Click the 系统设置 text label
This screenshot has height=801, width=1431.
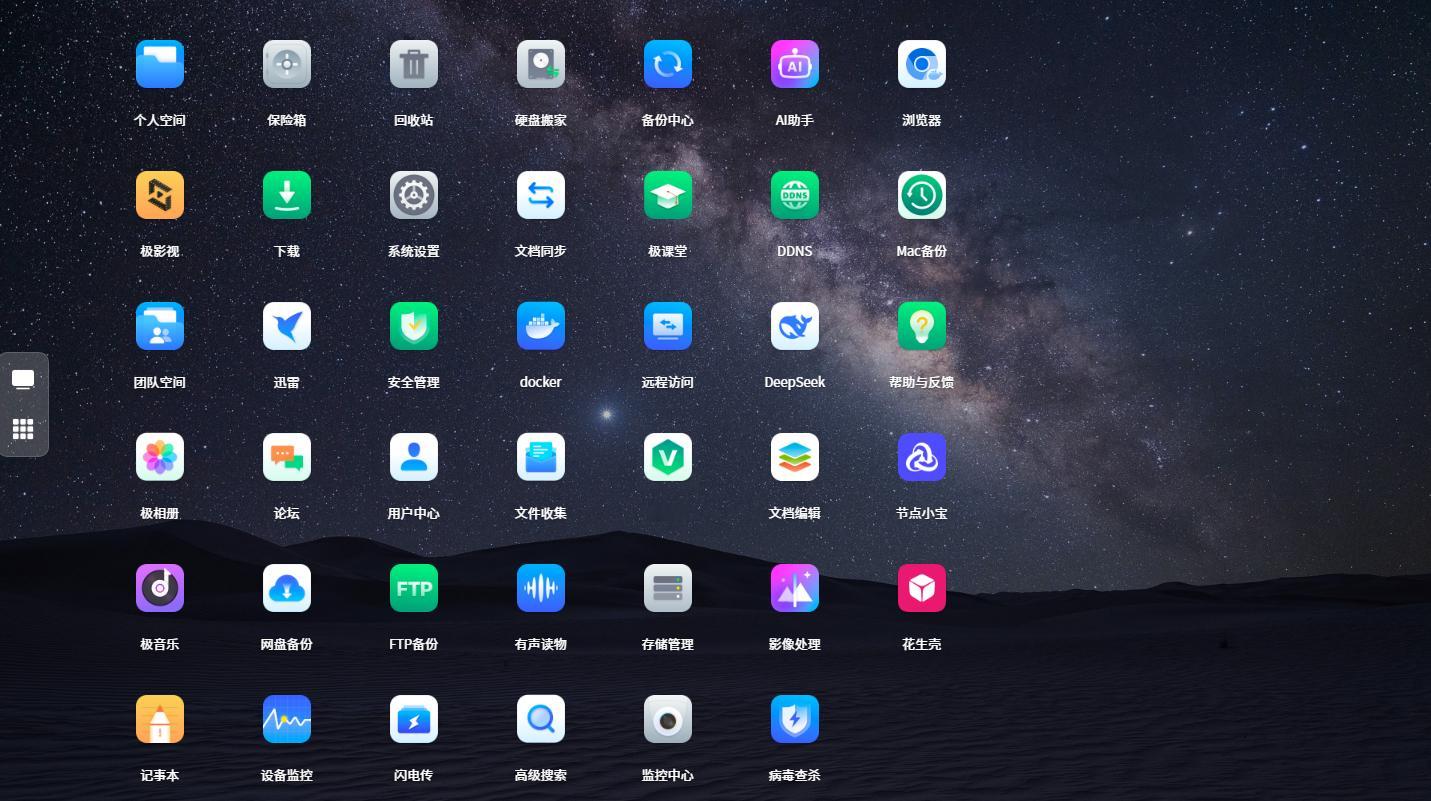(414, 251)
